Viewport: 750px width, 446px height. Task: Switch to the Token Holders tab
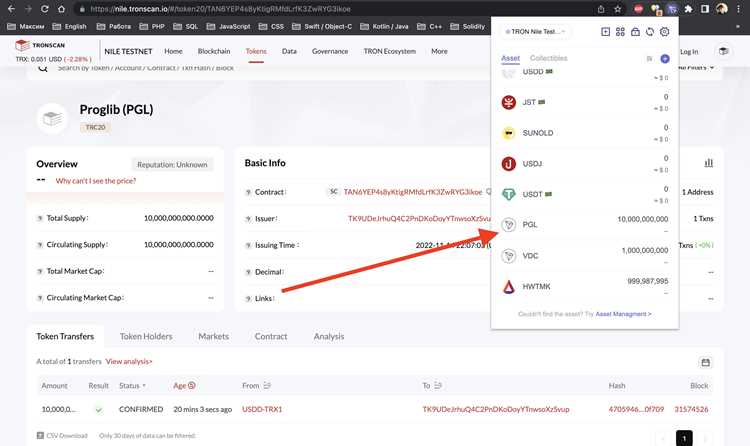click(146, 336)
